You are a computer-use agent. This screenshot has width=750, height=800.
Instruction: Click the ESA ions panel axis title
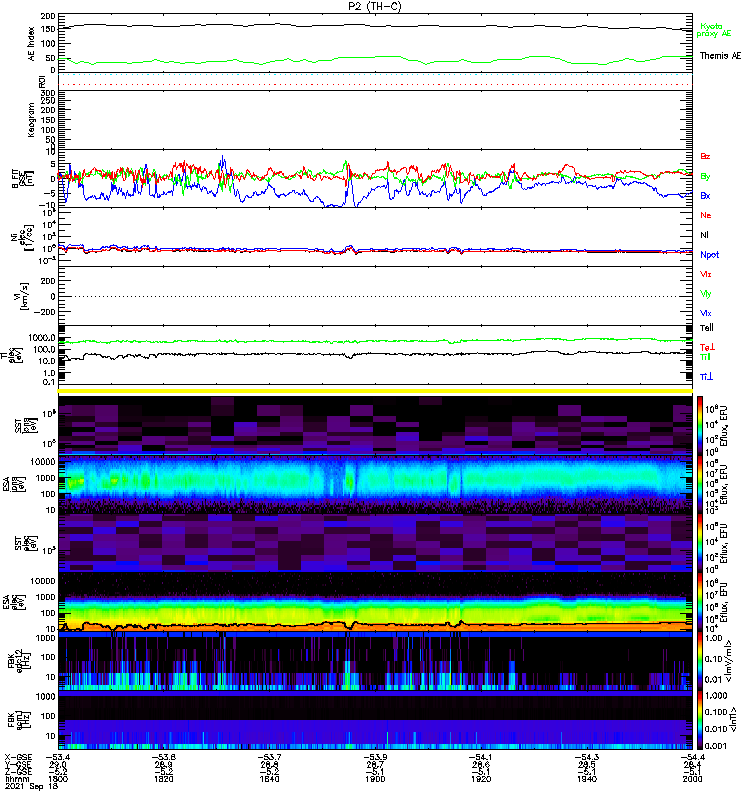(x=13, y=485)
